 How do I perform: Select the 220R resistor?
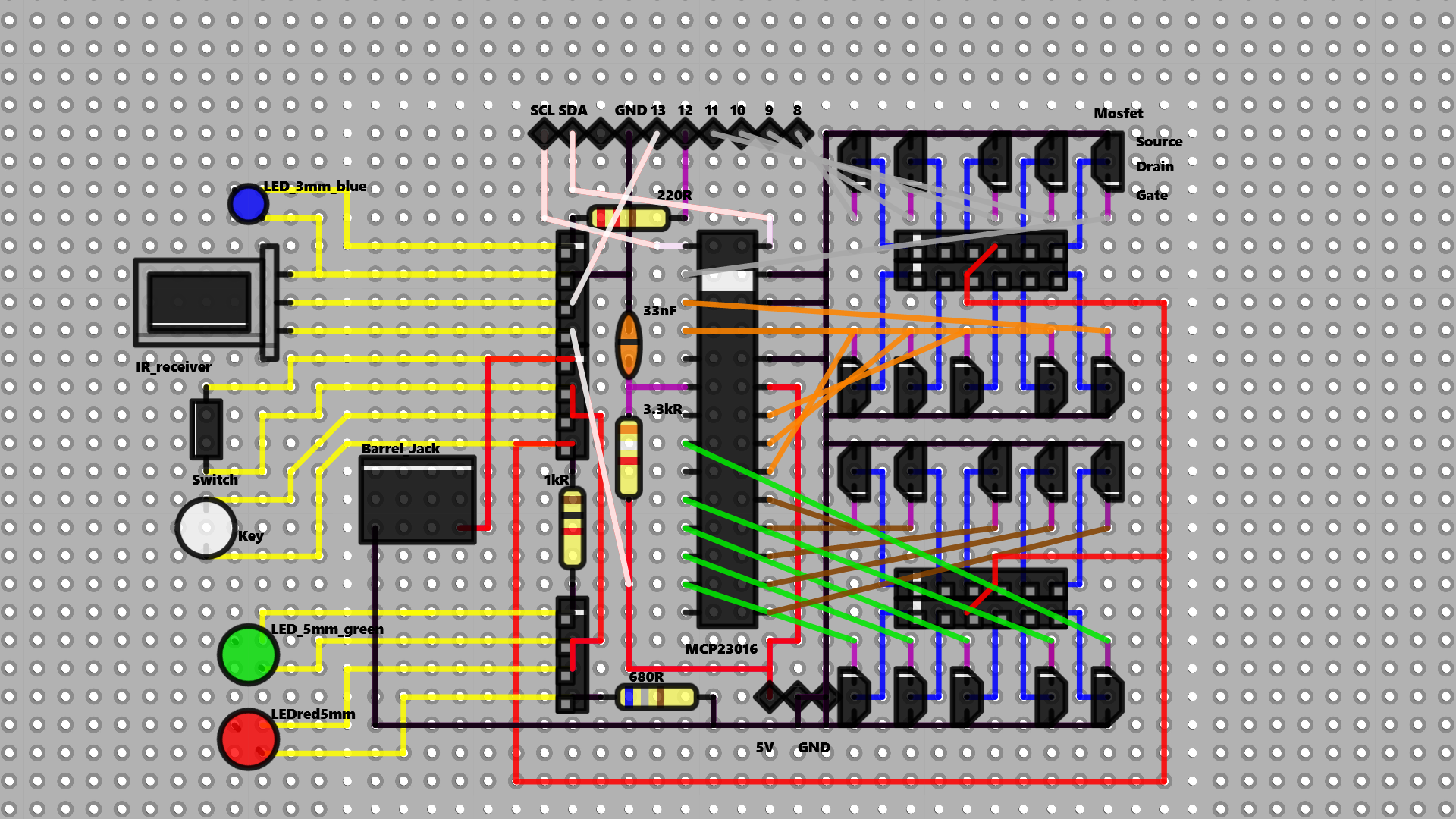click(629, 218)
